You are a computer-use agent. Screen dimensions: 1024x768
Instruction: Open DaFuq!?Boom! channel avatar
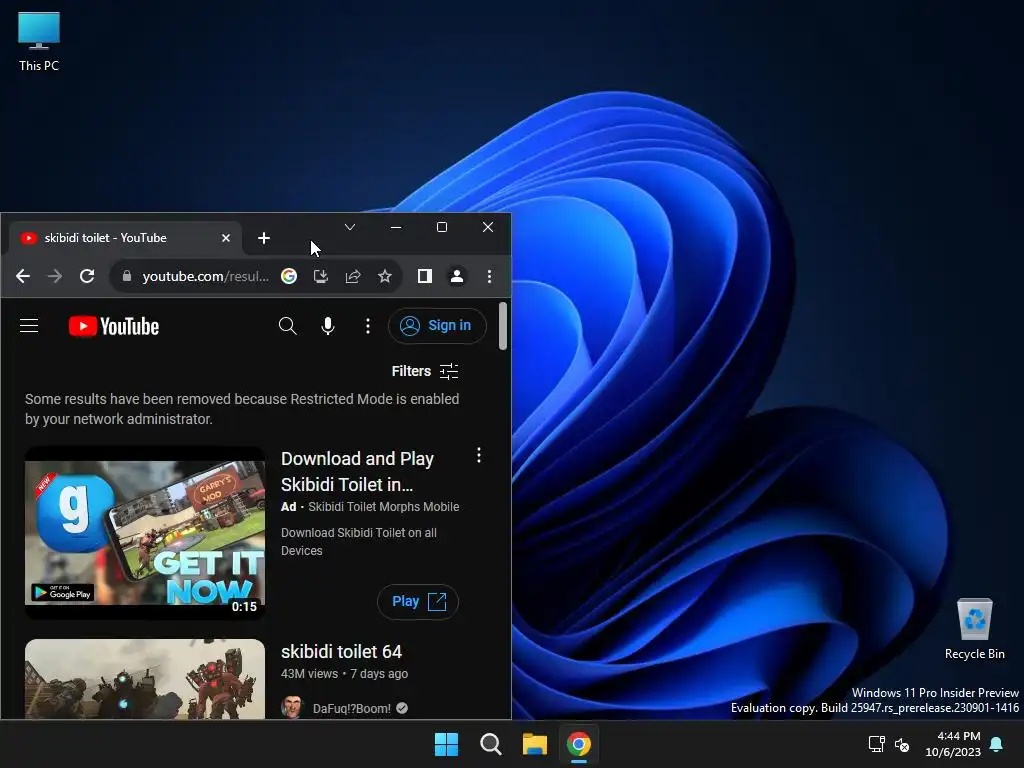(292, 707)
